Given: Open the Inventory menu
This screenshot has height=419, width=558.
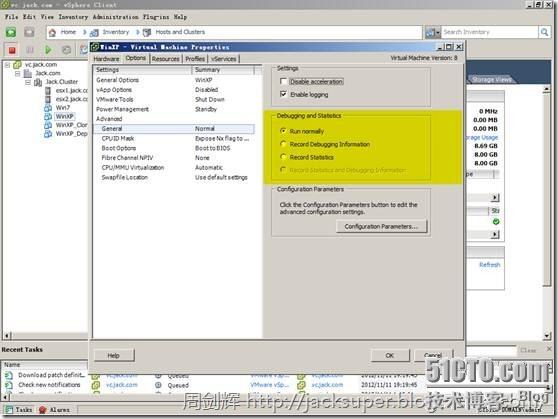Looking at the screenshot, I should [x=73, y=17].
